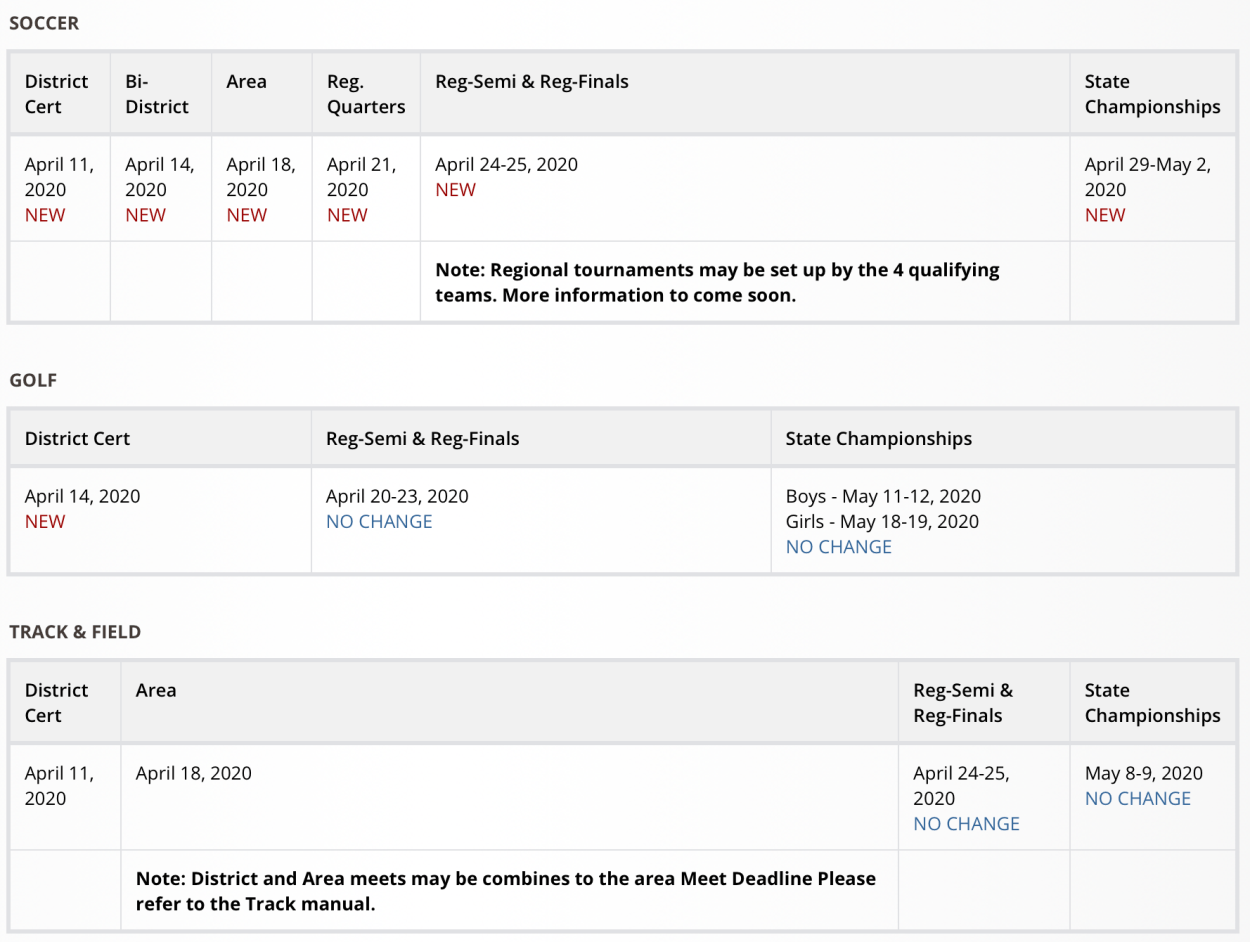Click Soccer's April 29-May 2, 2020 date

point(1147,177)
